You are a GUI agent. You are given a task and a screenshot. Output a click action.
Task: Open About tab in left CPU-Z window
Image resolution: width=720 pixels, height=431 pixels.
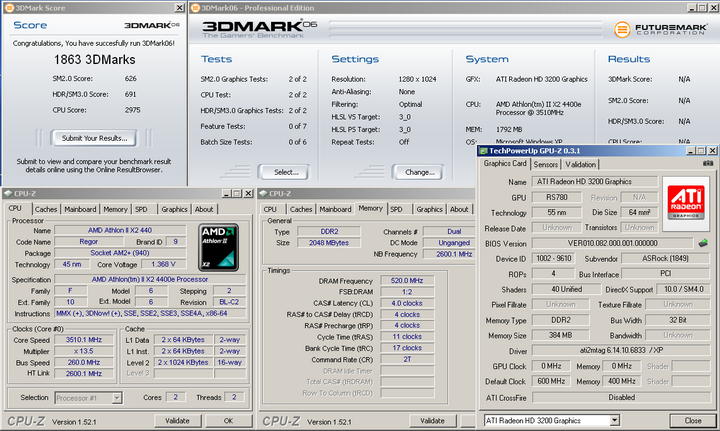coord(204,209)
